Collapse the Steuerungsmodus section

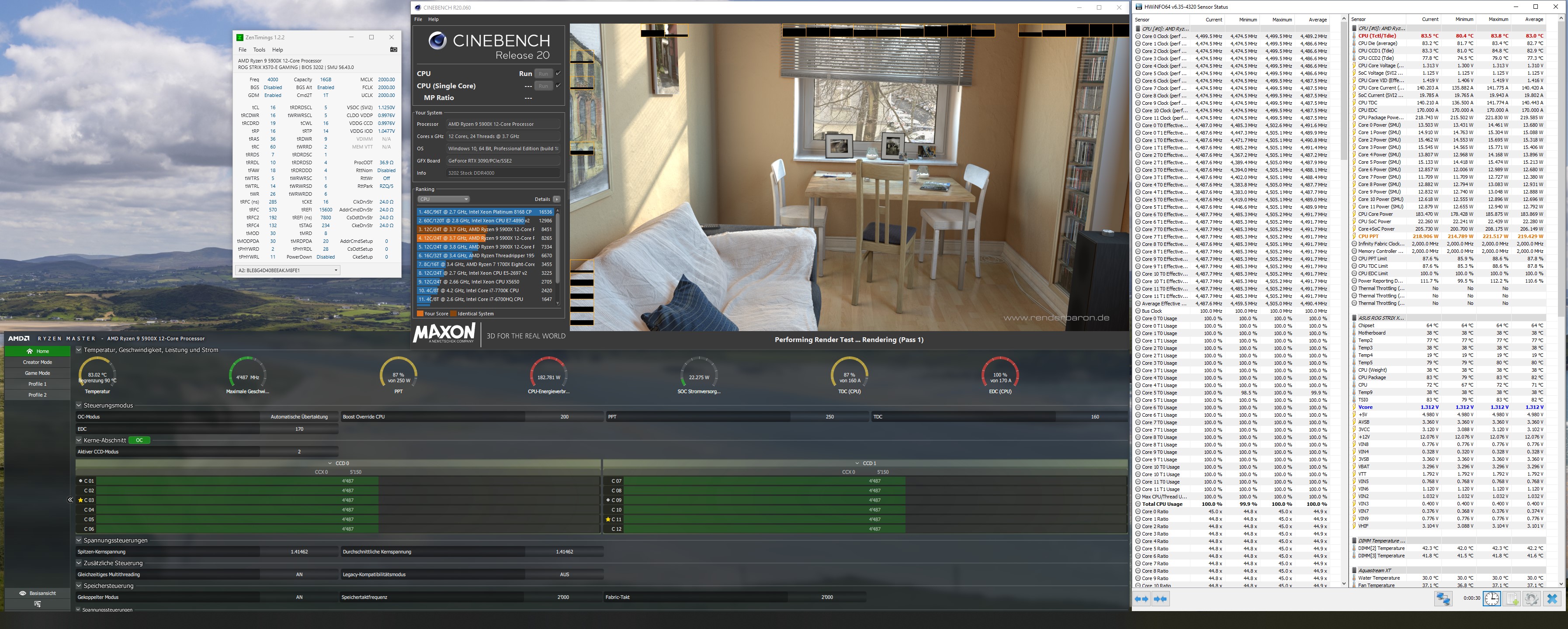click(79, 405)
